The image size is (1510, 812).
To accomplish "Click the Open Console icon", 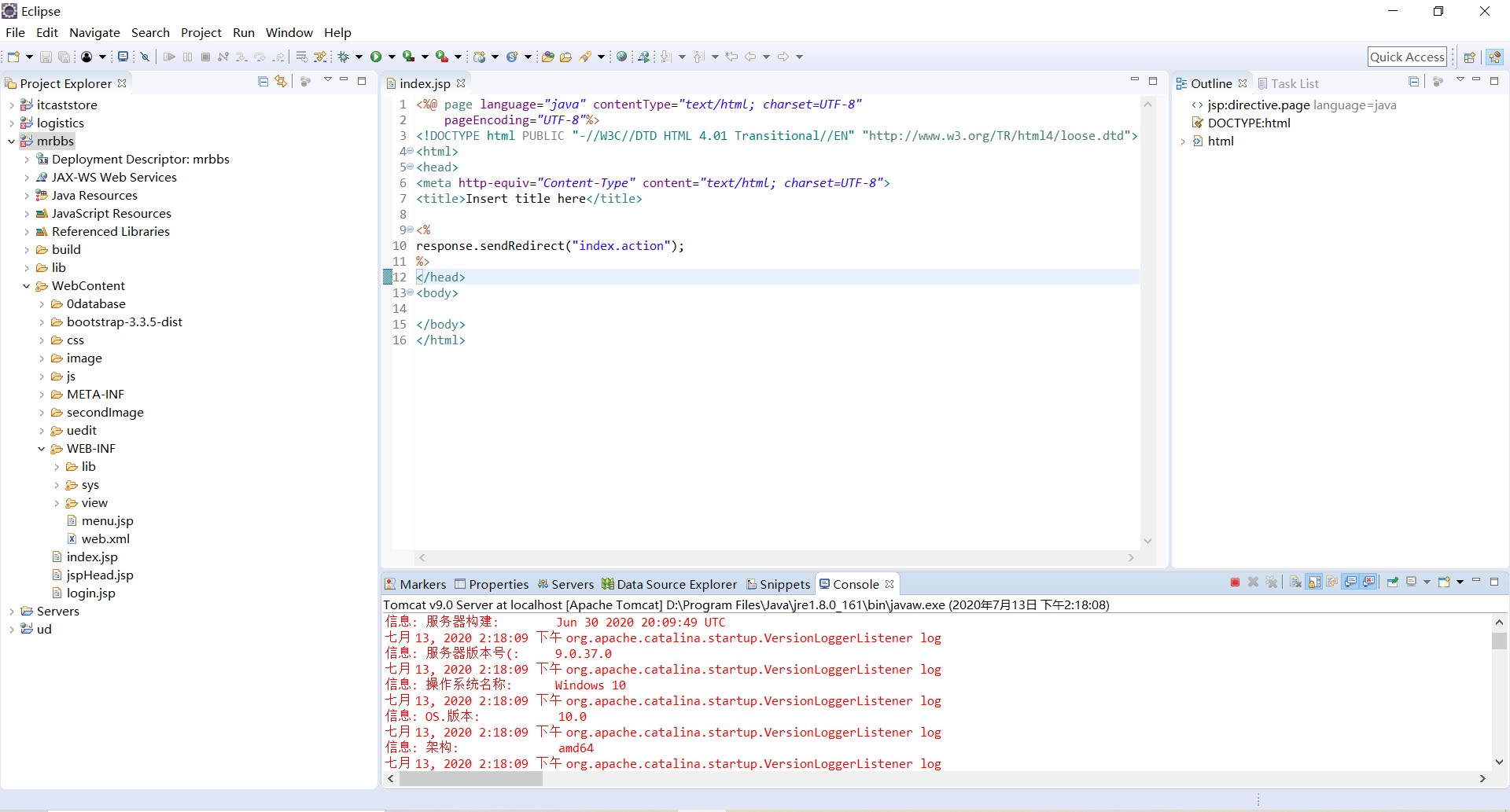I will (x=1444, y=582).
